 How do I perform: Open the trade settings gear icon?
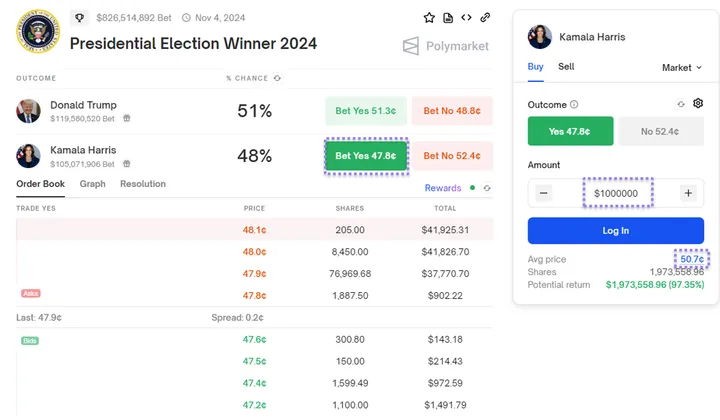[698, 103]
